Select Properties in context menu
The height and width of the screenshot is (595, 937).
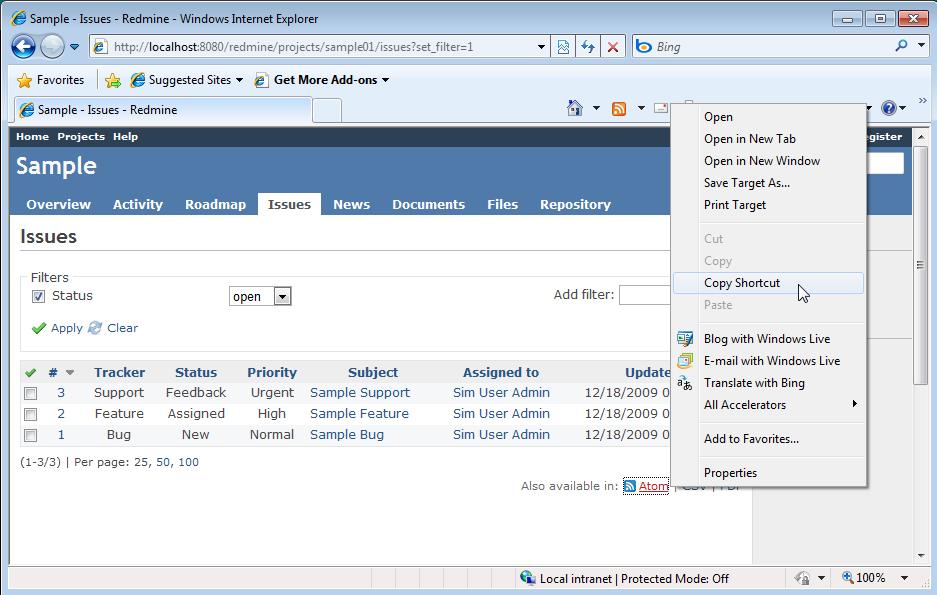coord(768,473)
